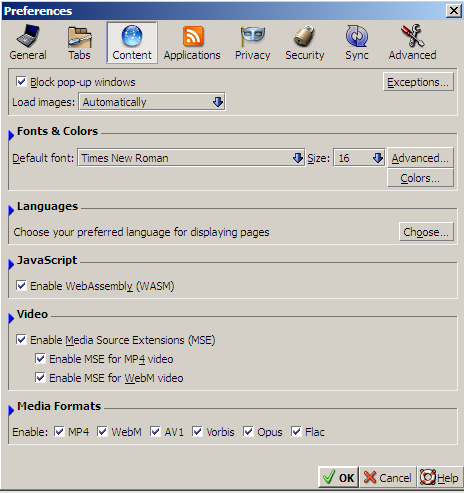The width and height of the screenshot is (464, 493).
Task: Open the font Size dropdown
Action: pyautogui.click(x=359, y=158)
